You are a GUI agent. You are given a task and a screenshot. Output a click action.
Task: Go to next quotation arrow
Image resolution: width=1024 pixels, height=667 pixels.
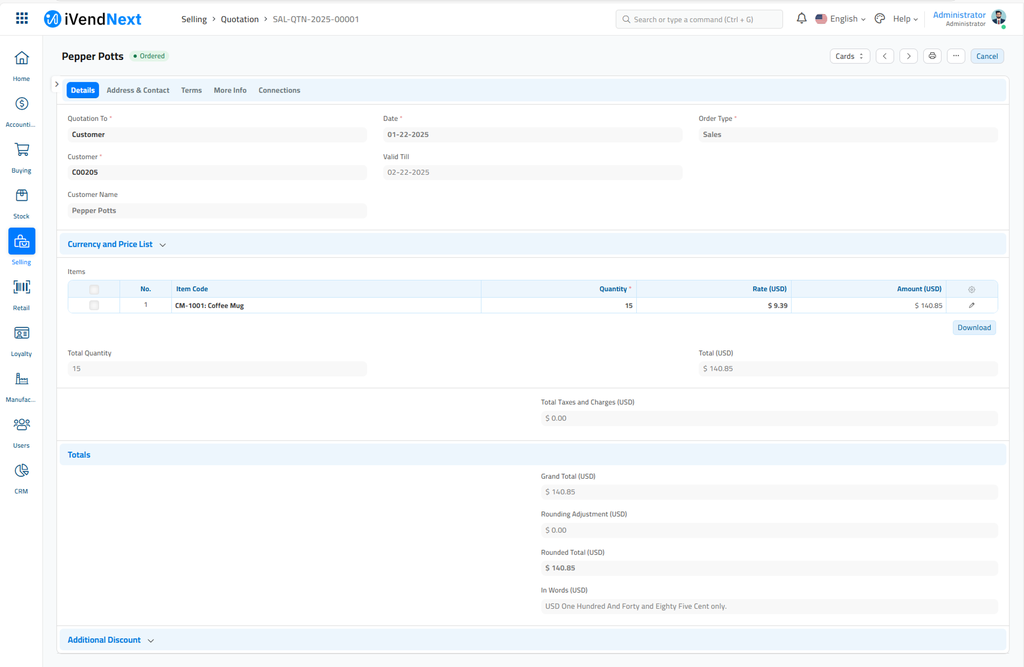908,56
